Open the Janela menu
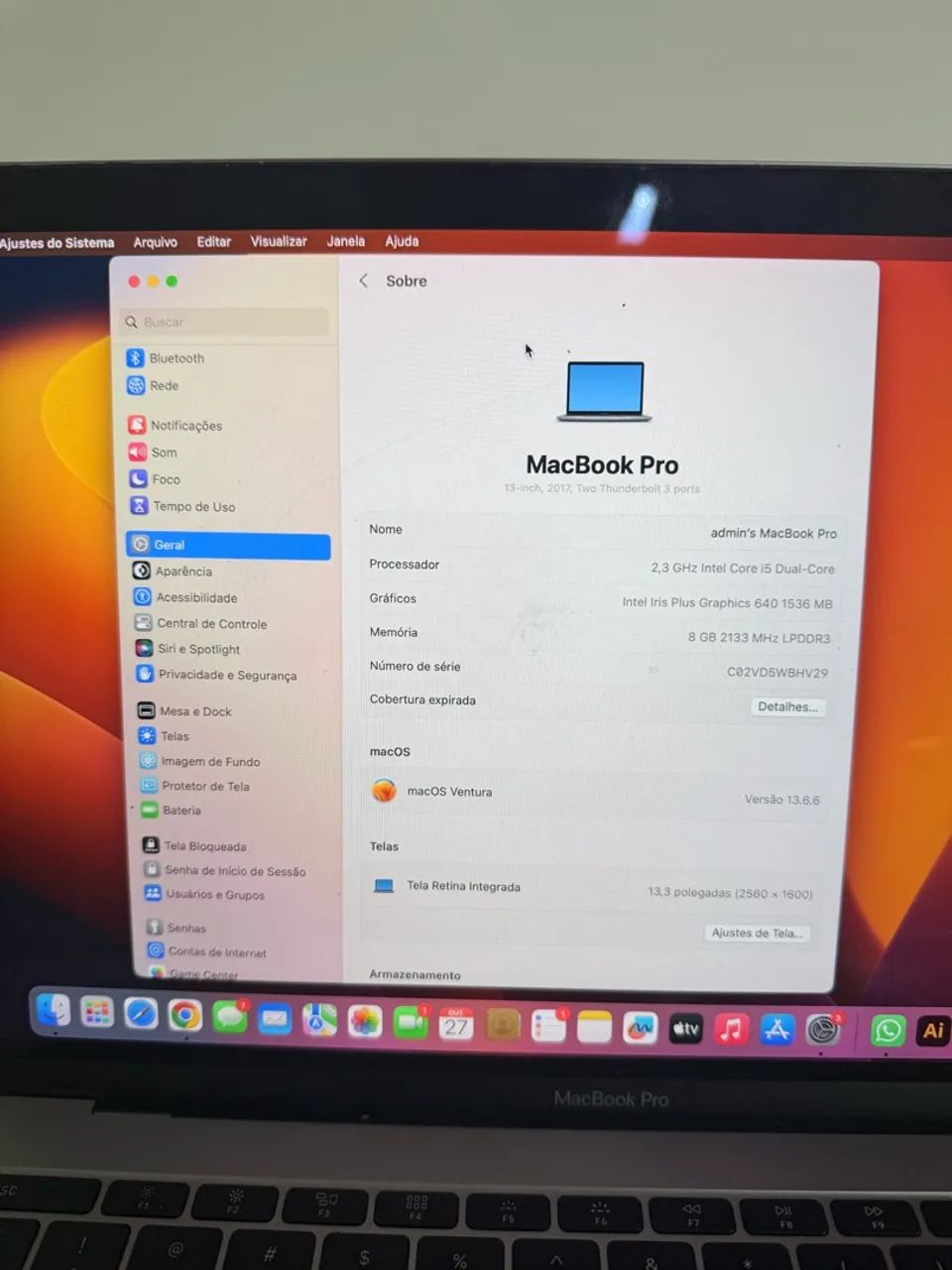The image size is (952, 1270). pos(346,241)
